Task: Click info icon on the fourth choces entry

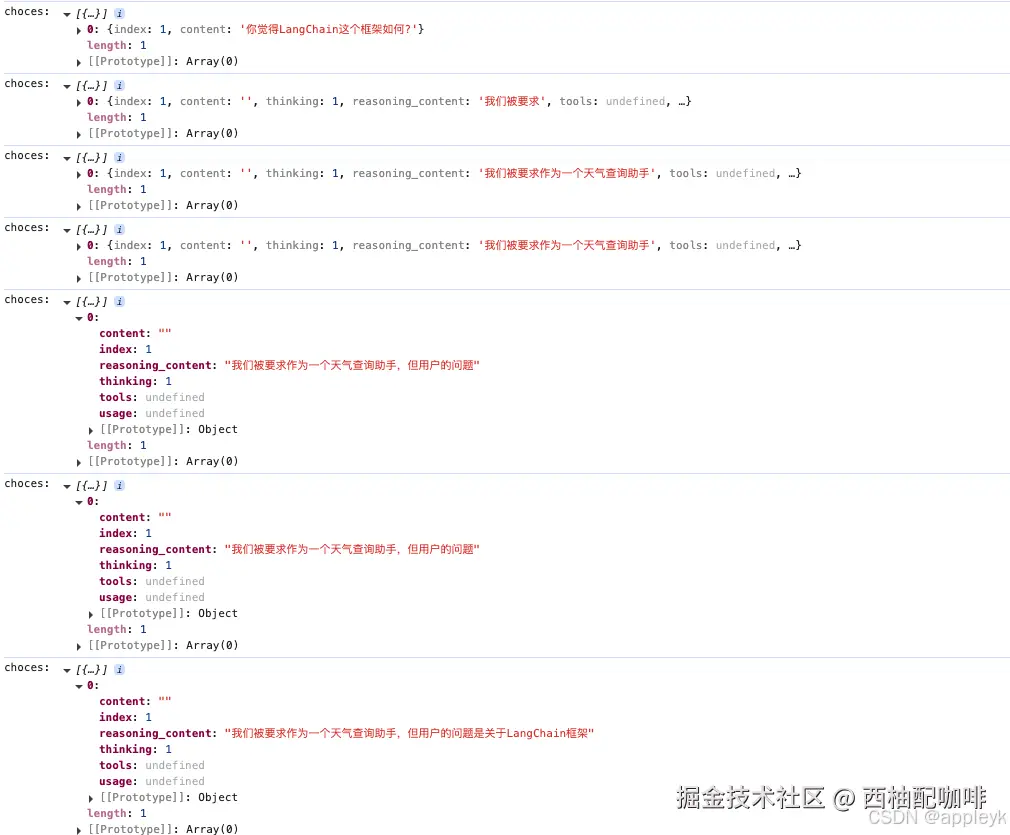Action: (118, 229)
